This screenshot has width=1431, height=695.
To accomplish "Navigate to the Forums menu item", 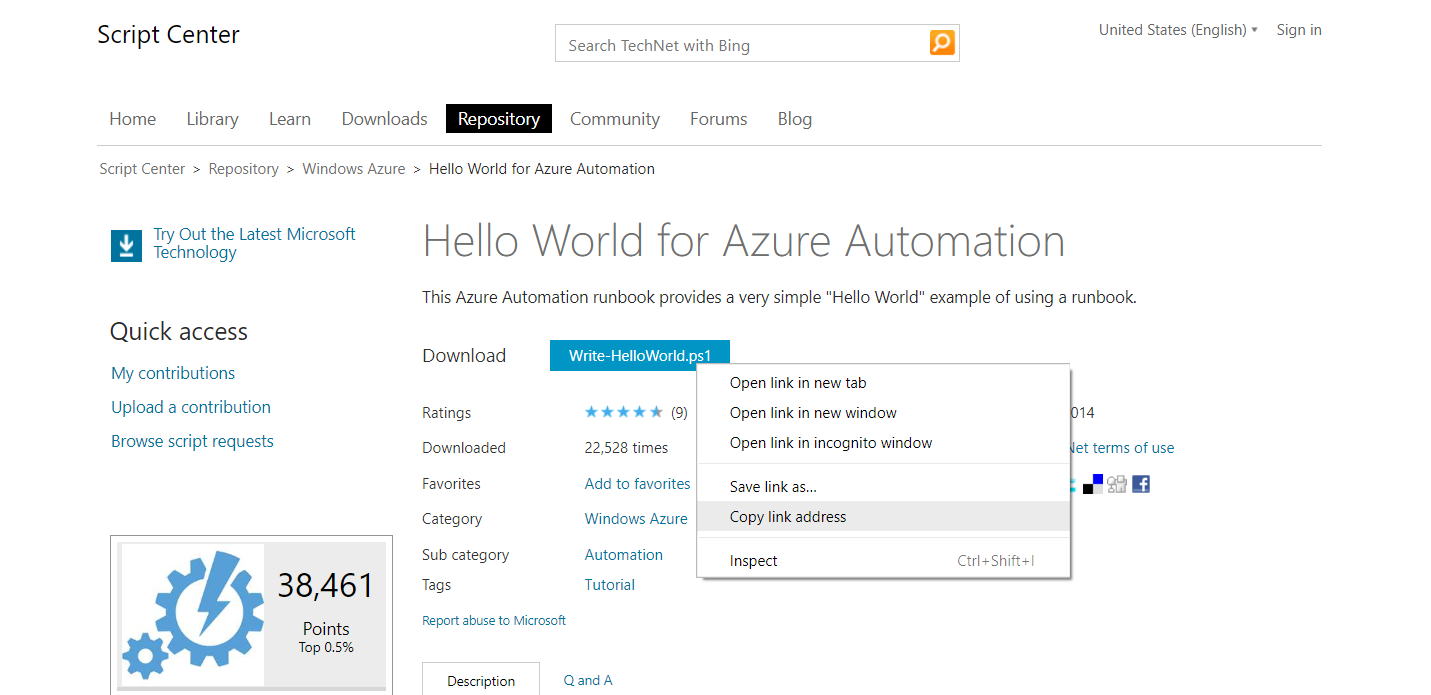I will click(x=719, y=119).
